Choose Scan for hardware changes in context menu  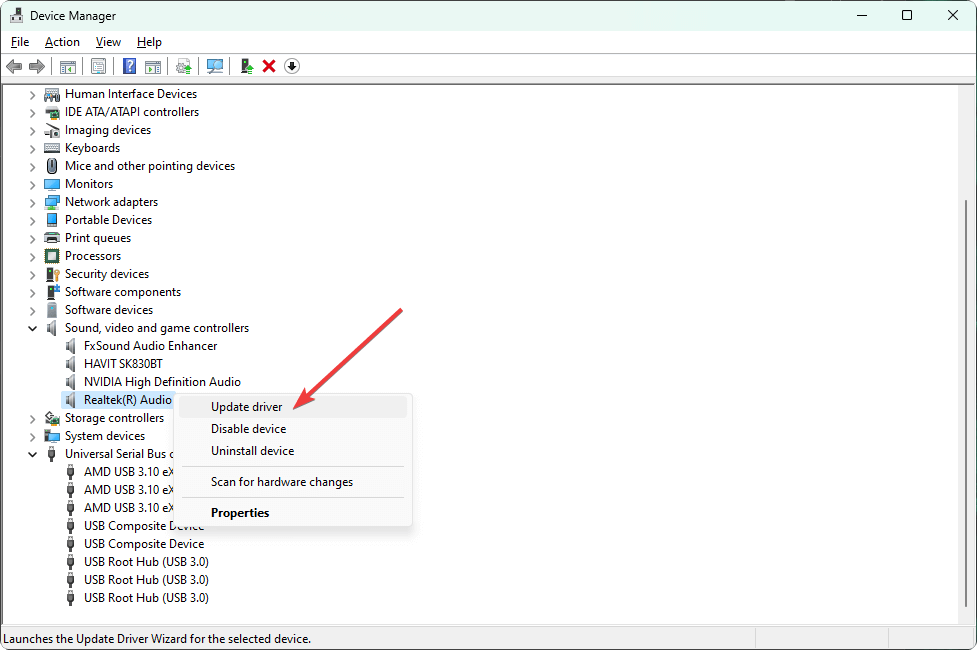[x=293, y=482]
